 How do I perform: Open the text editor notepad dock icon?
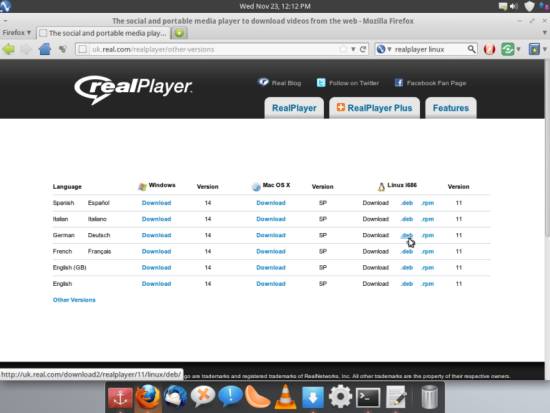(396, 397)
